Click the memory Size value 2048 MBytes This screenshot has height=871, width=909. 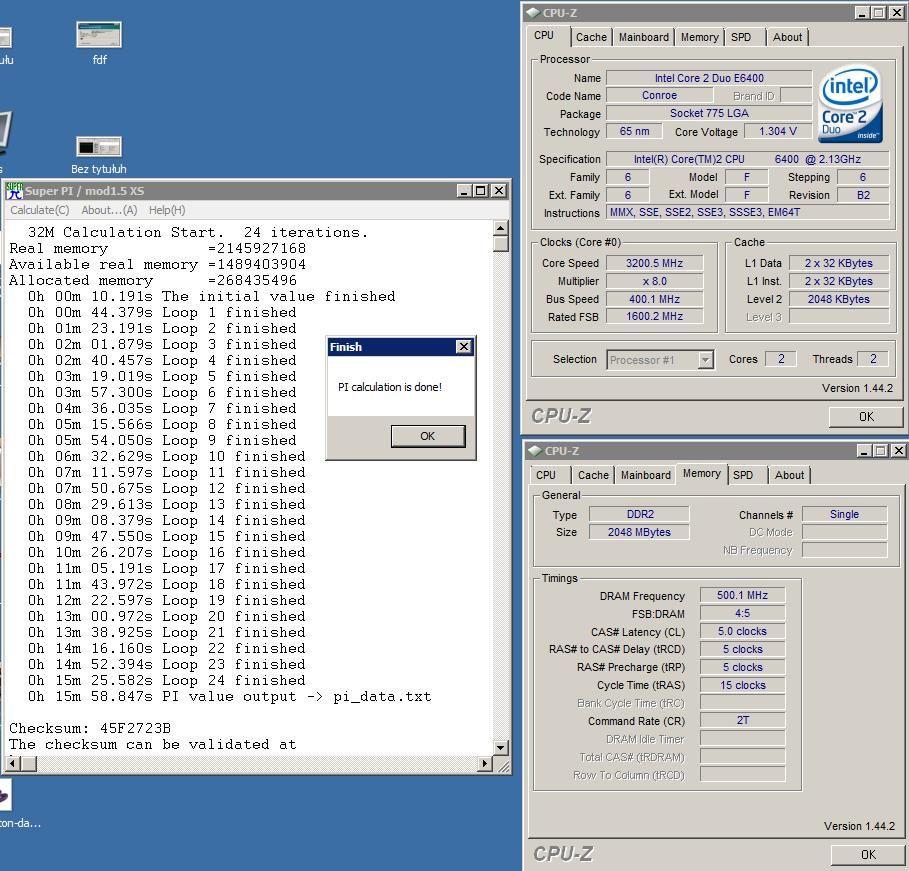(639, 532)
